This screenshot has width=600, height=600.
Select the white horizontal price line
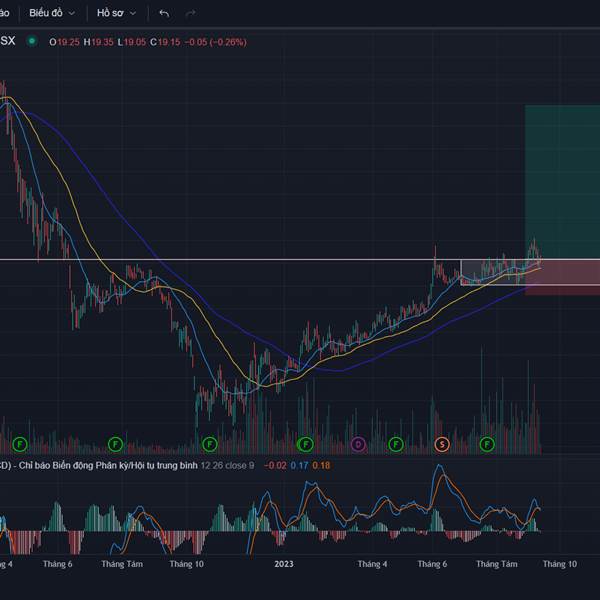tap(230, 260)
